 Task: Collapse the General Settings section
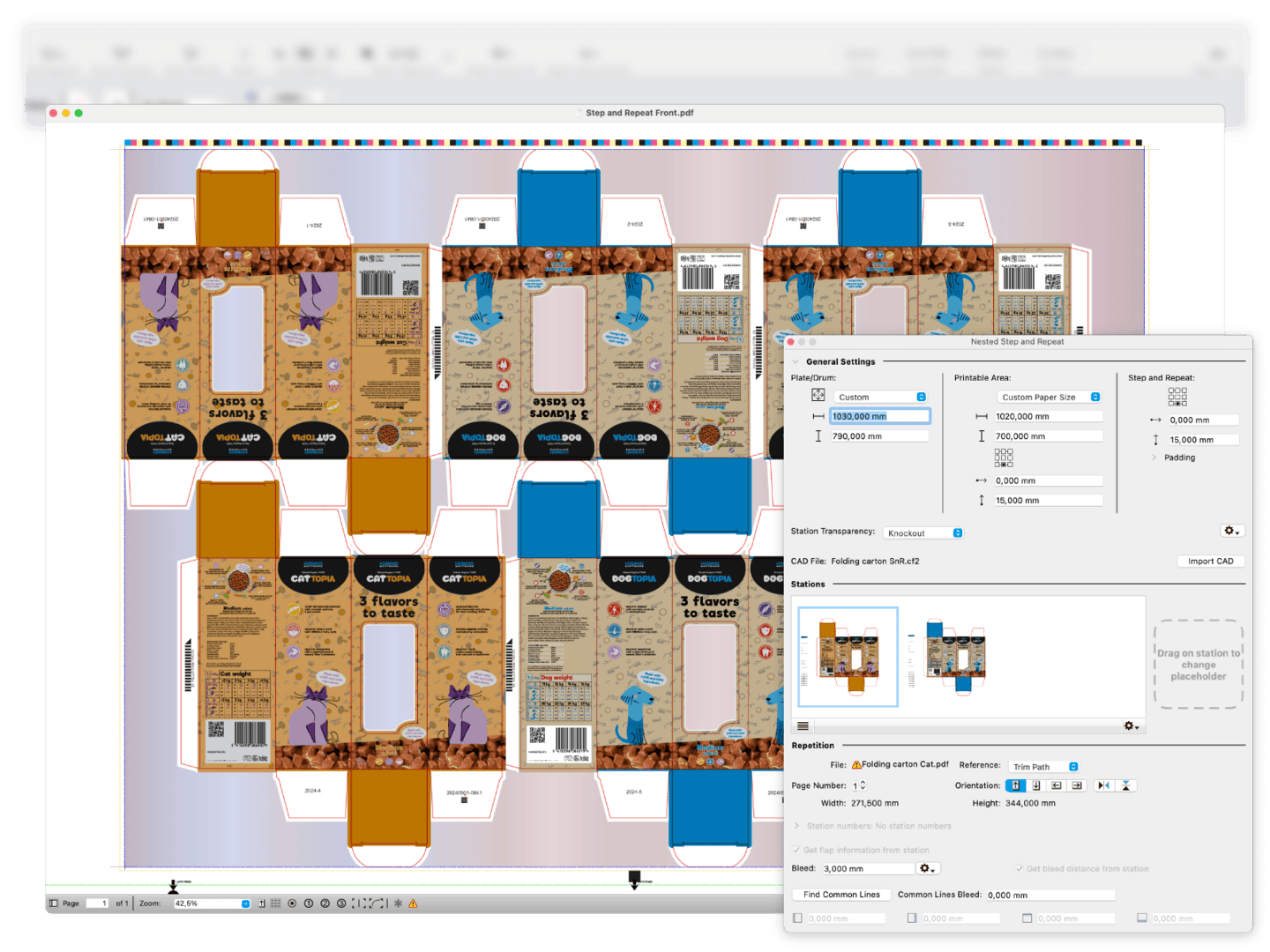point(796,361)
